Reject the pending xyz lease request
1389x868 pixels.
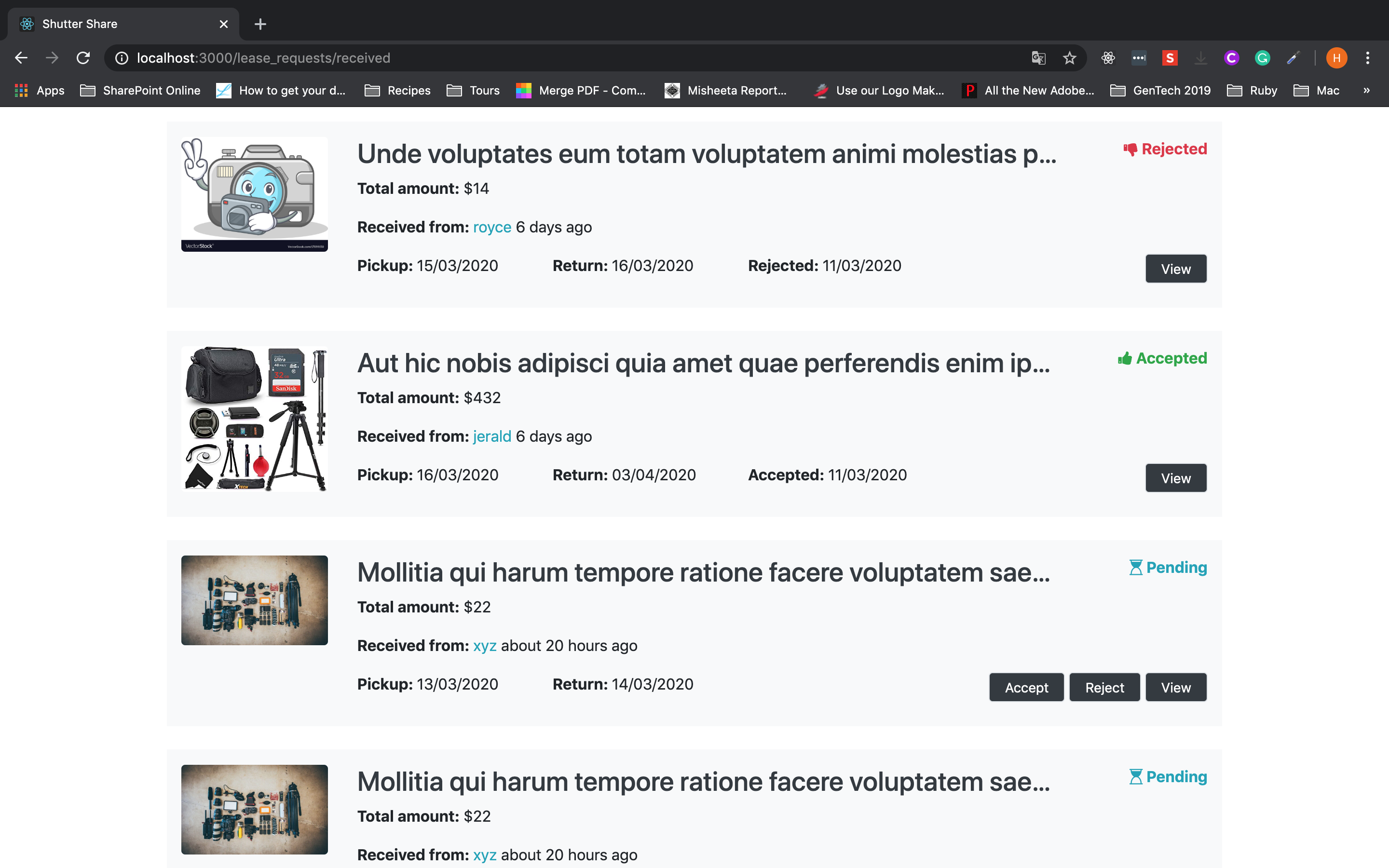point(1104,687)
